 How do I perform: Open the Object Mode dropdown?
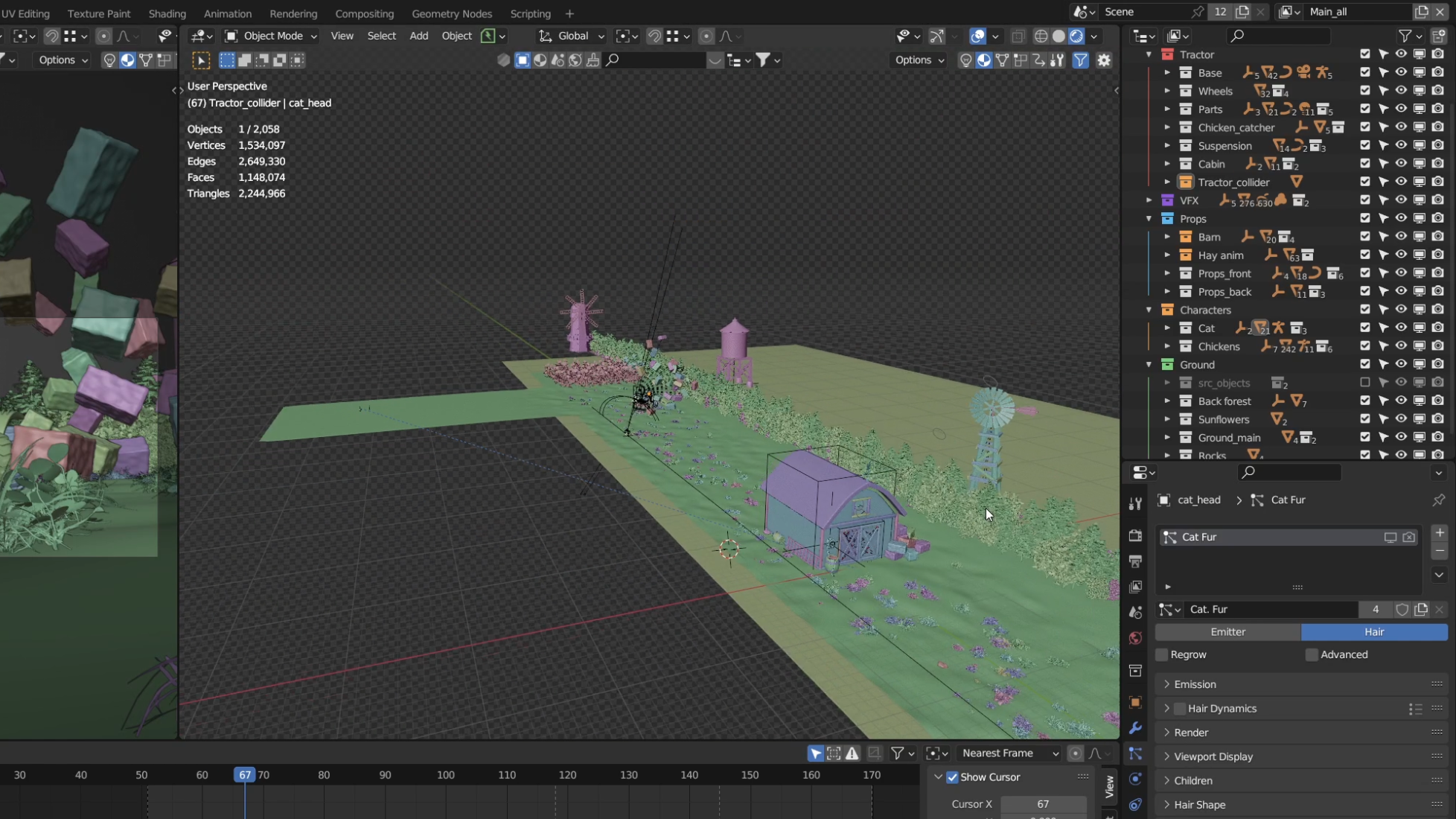(x=271, y=36)
